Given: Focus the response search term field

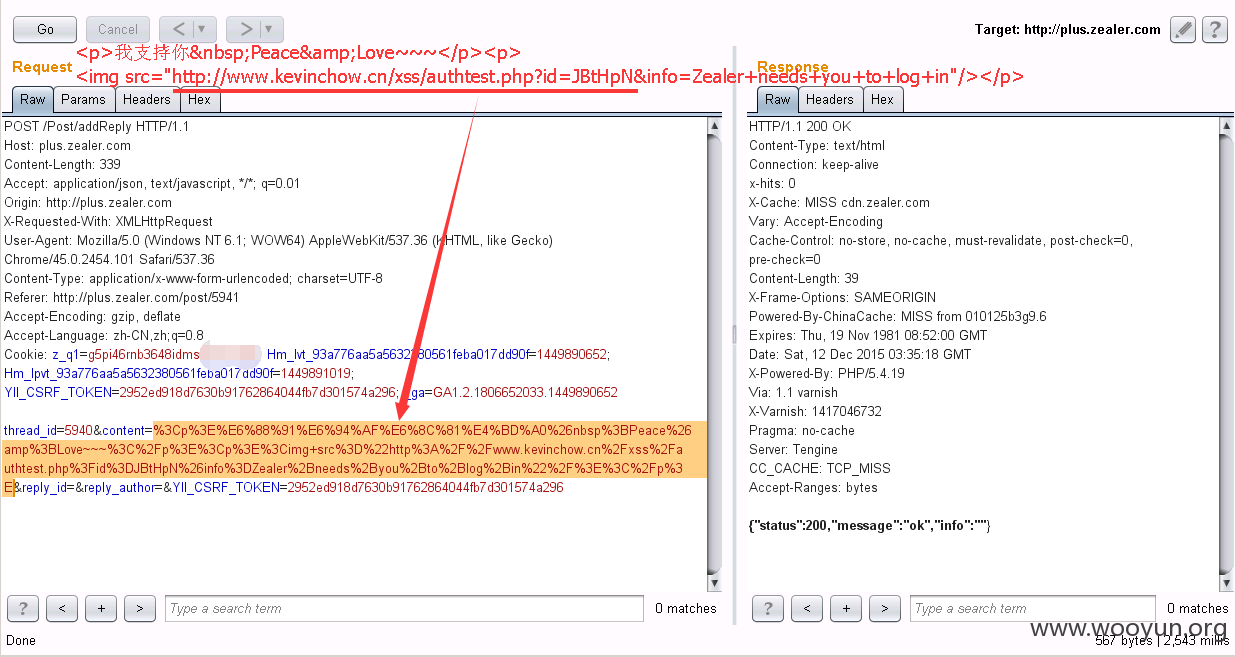Looking at the screenshot, I should click(1032, 608).
